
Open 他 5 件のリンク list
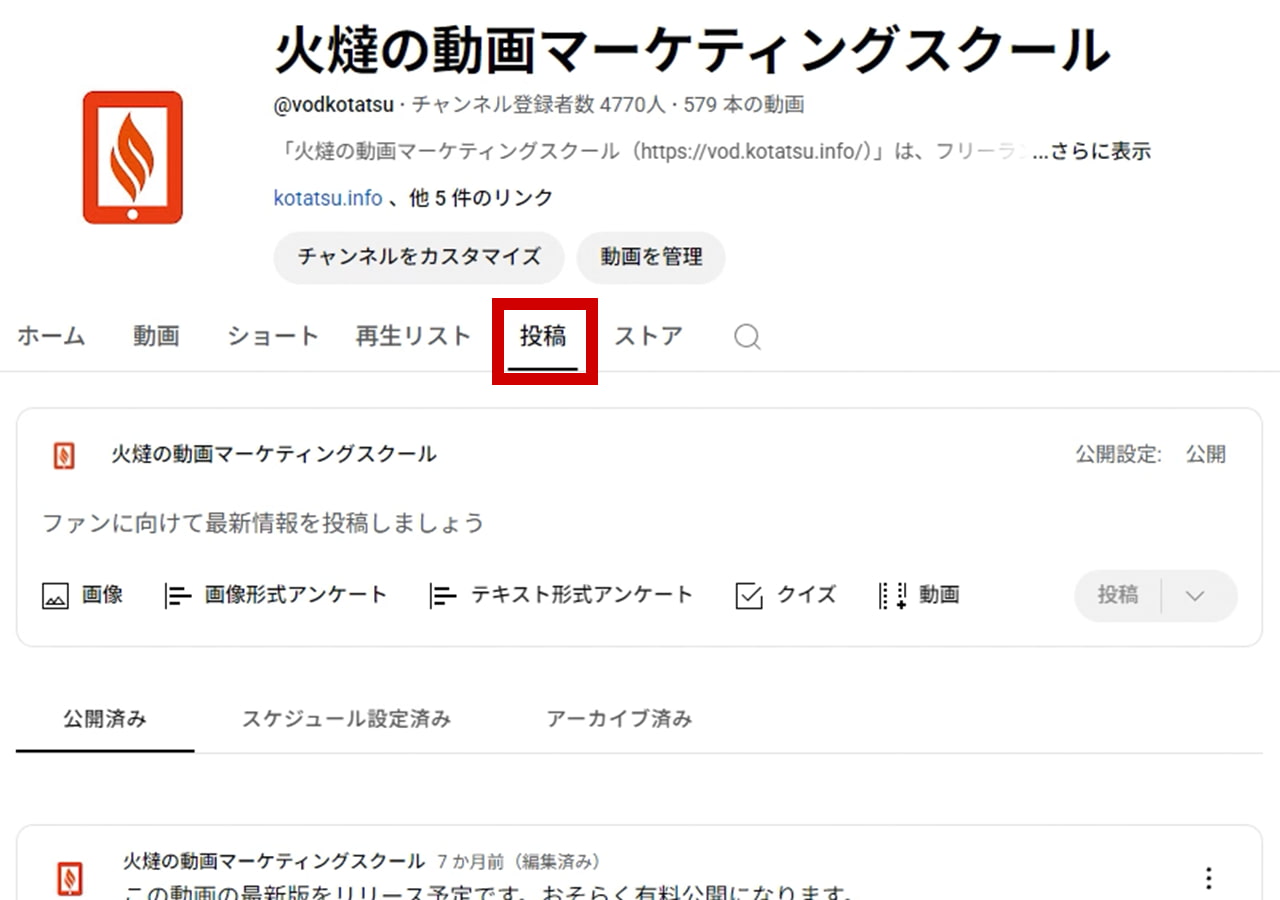tap(481, 198)
